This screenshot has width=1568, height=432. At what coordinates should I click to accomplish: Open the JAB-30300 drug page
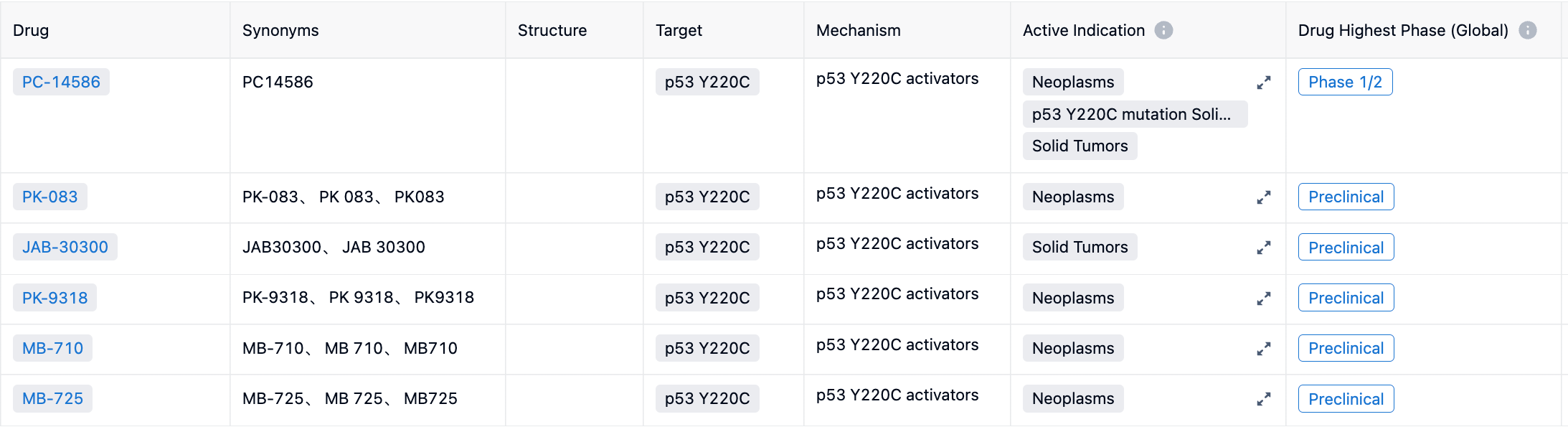point(65,247)
